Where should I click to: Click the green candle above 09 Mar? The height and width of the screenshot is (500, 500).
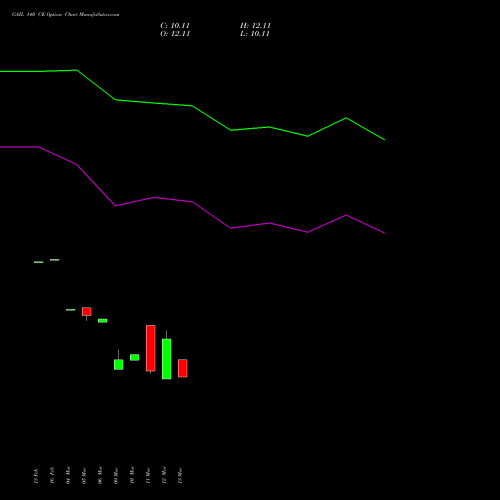(x=119, y=364)
